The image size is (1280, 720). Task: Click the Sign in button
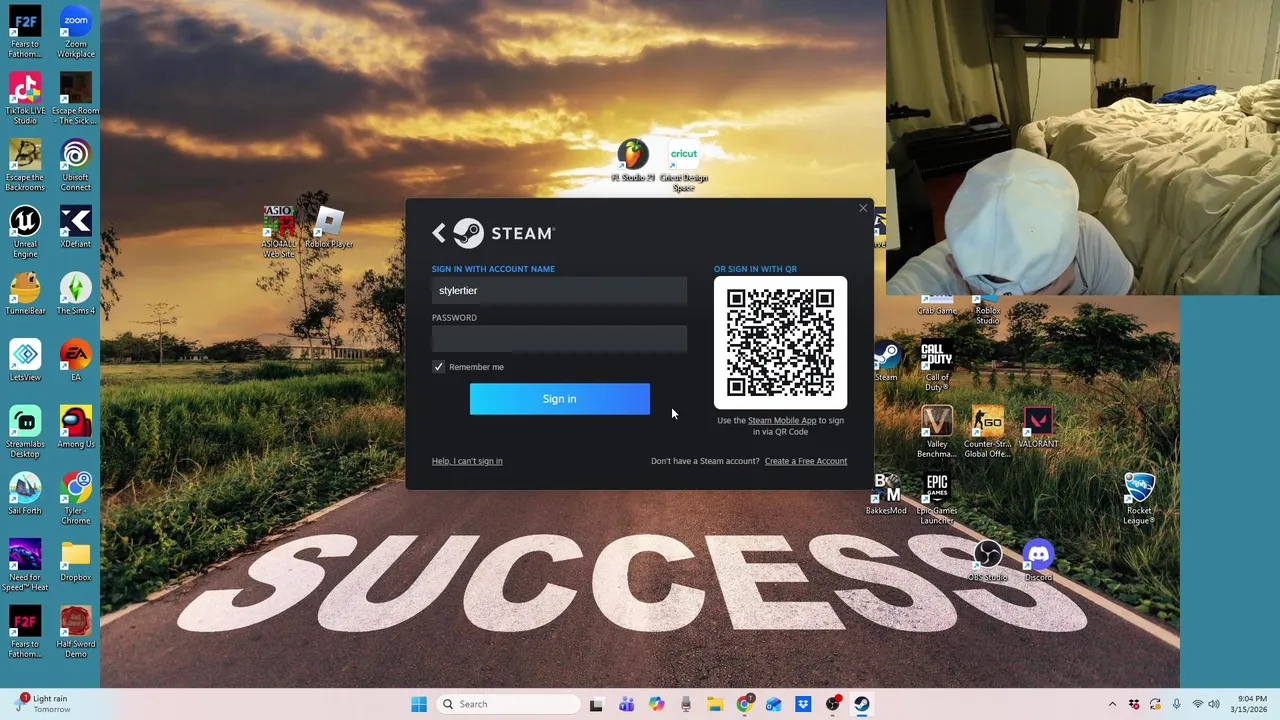pos(559,399)
